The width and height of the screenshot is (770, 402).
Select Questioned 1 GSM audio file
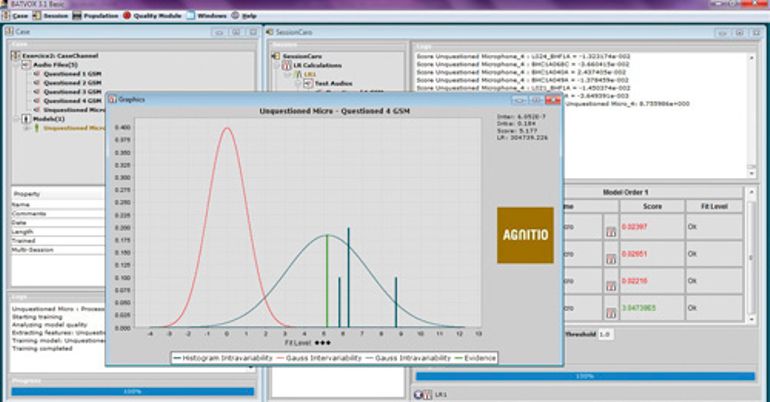tap(71, 73)
